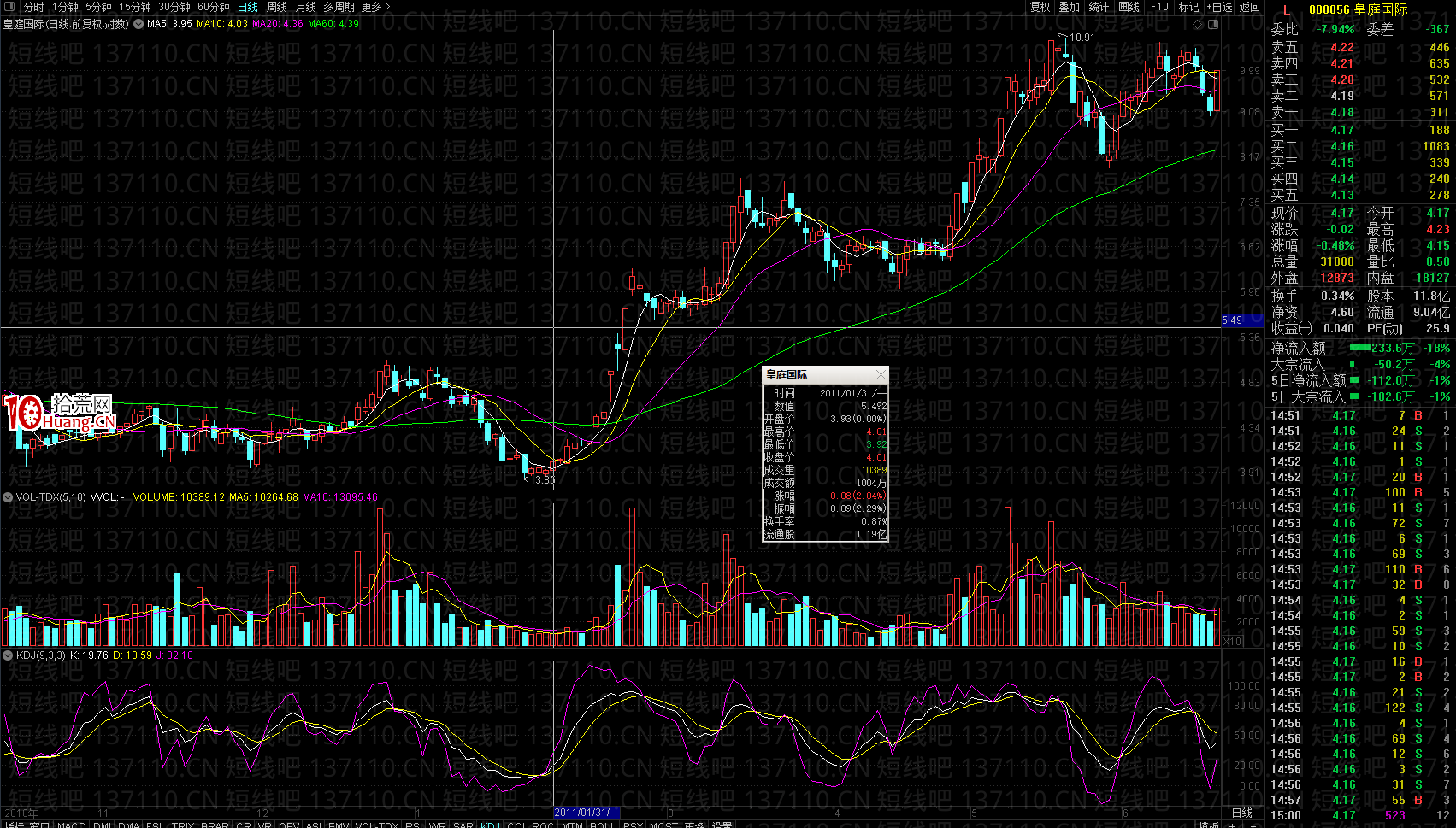
Task: Open 更多 periods expander
Action: point(375,7)
